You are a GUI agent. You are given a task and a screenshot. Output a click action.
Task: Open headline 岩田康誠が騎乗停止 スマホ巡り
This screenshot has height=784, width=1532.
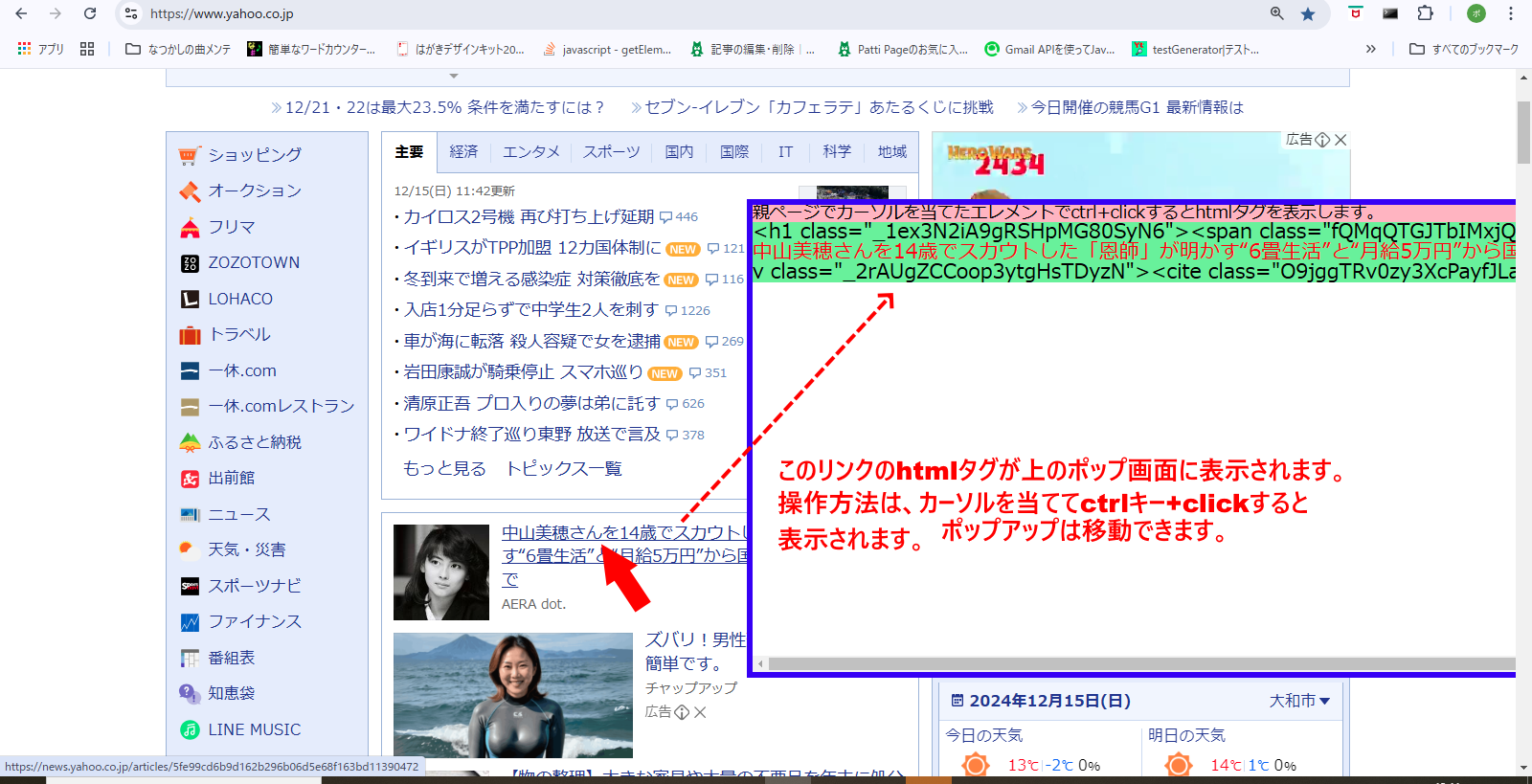(x=523, y=372)
